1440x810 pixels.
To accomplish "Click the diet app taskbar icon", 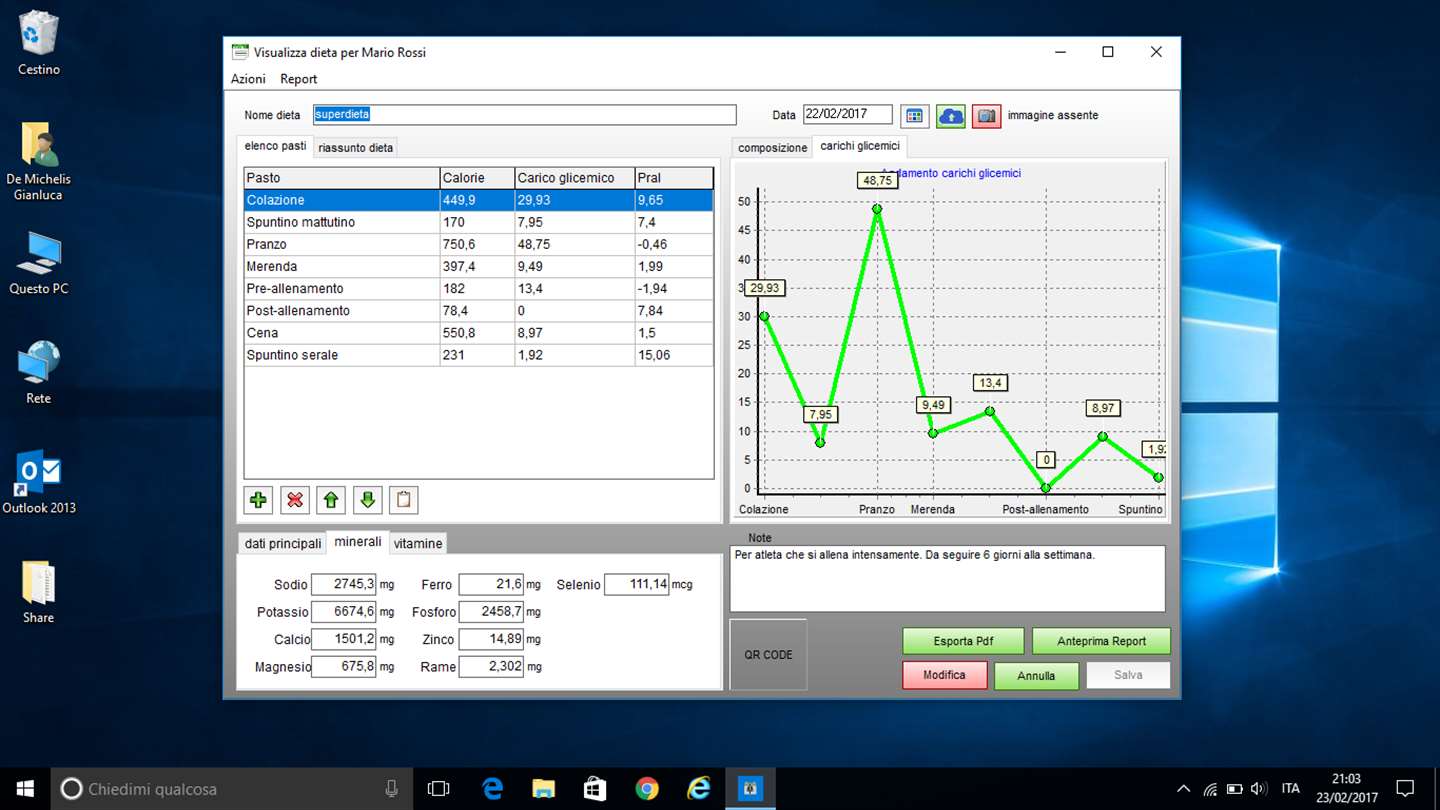I will [751, 789].
